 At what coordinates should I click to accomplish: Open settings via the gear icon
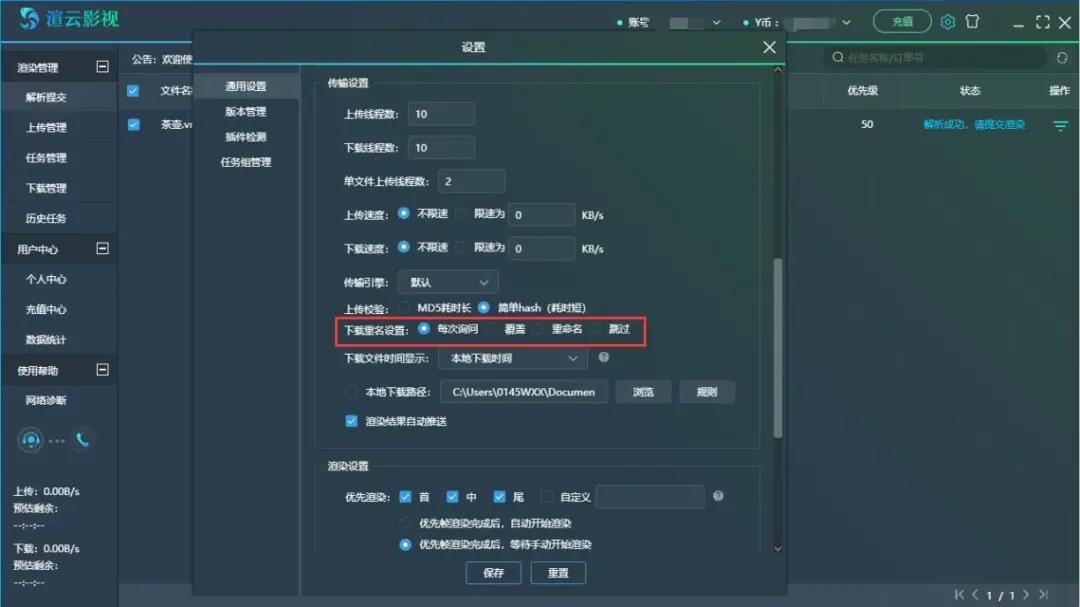click(x=948, y=22)
